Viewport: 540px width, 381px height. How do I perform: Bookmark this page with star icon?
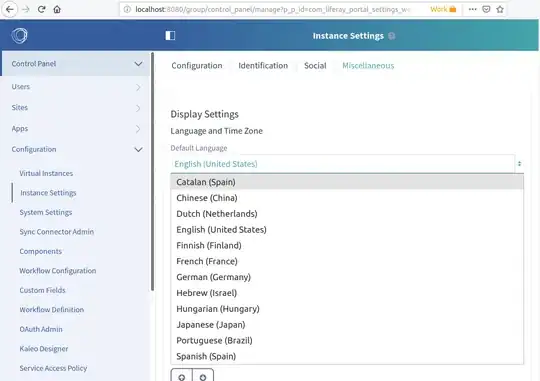tap(500, 9)
